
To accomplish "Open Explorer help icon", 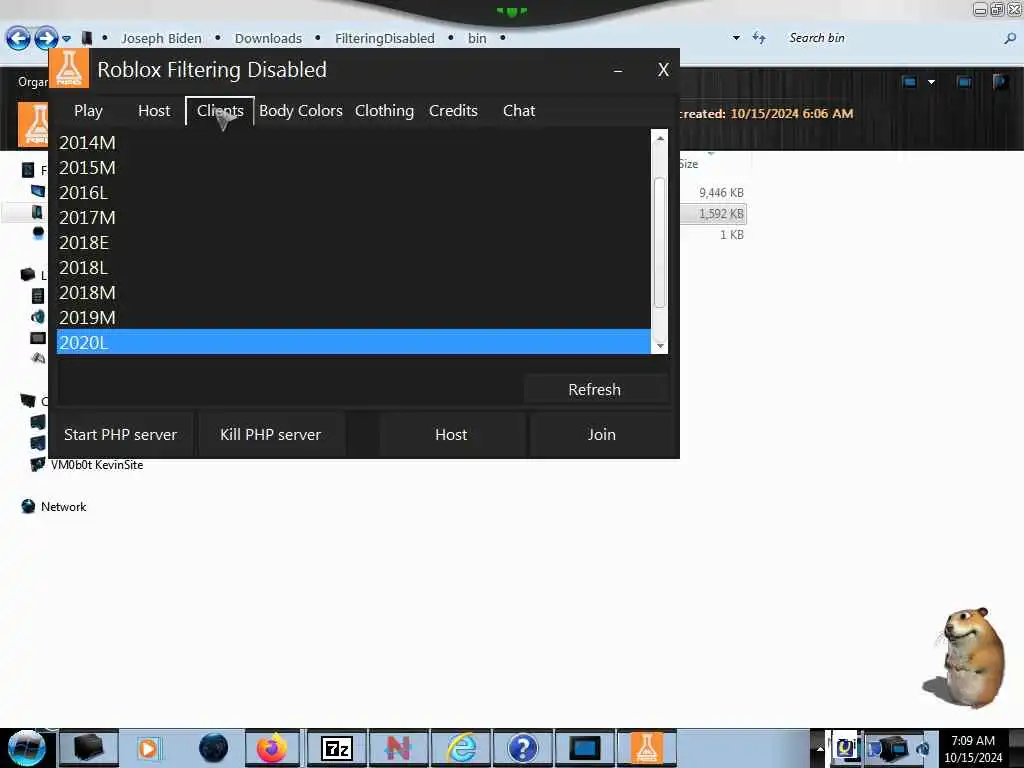I will (1000, 82).
